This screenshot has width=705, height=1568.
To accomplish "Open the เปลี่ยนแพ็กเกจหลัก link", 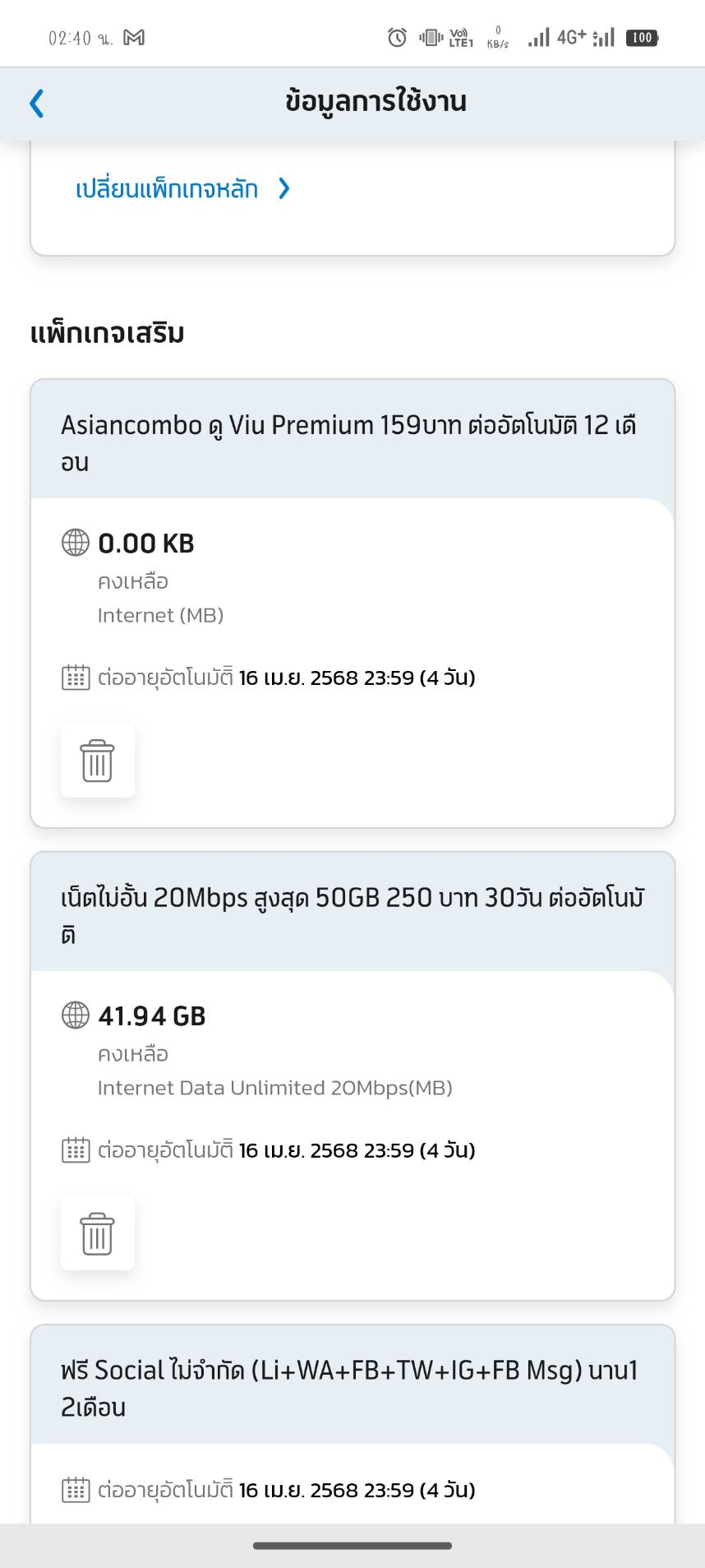I will click(x=167, y=189).
